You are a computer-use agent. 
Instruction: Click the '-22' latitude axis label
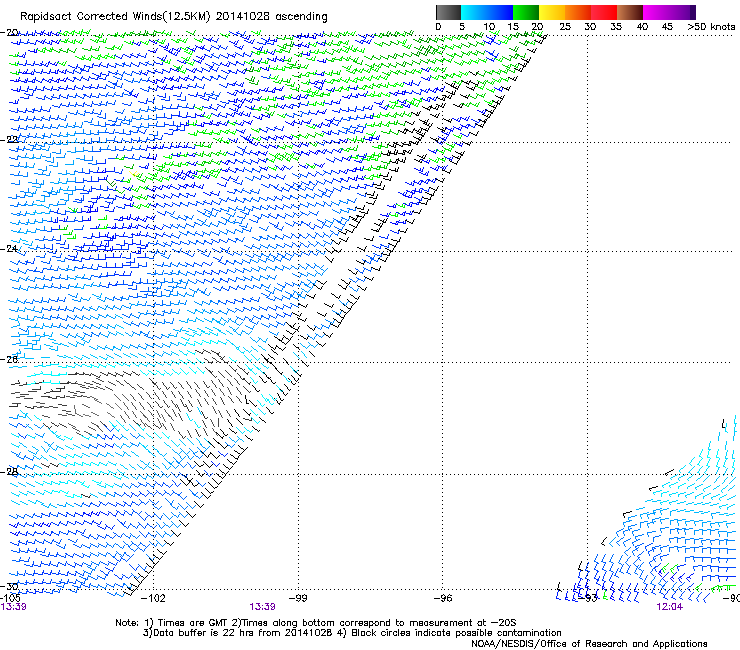click(9, 140)
